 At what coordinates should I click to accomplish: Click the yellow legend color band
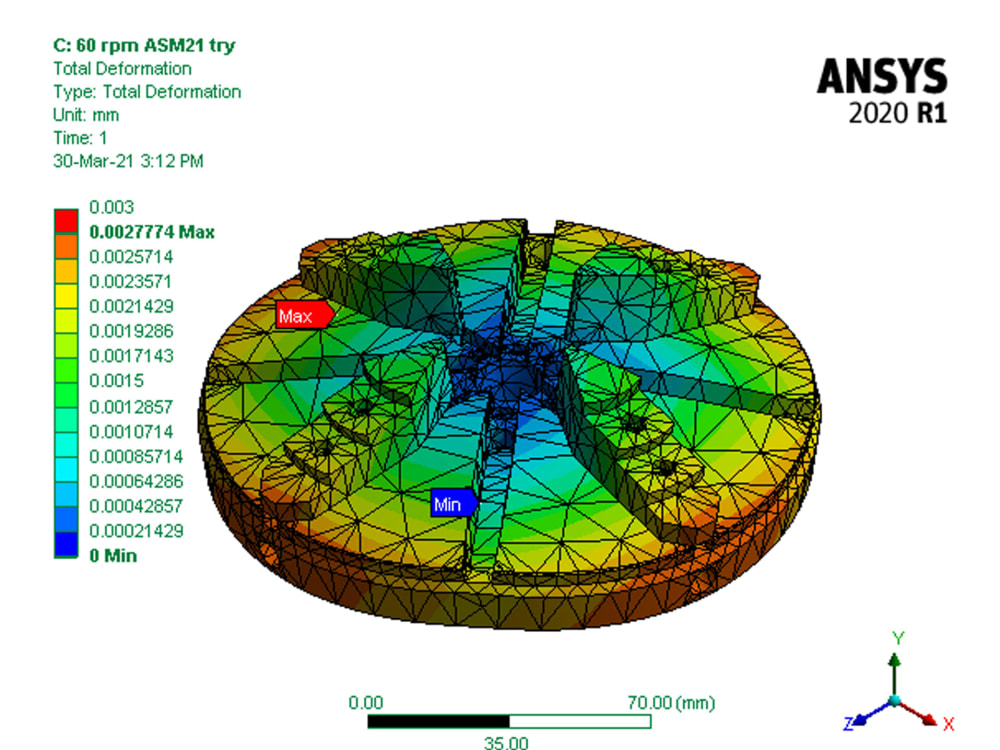pyautogui.click(x=66, y=297)
